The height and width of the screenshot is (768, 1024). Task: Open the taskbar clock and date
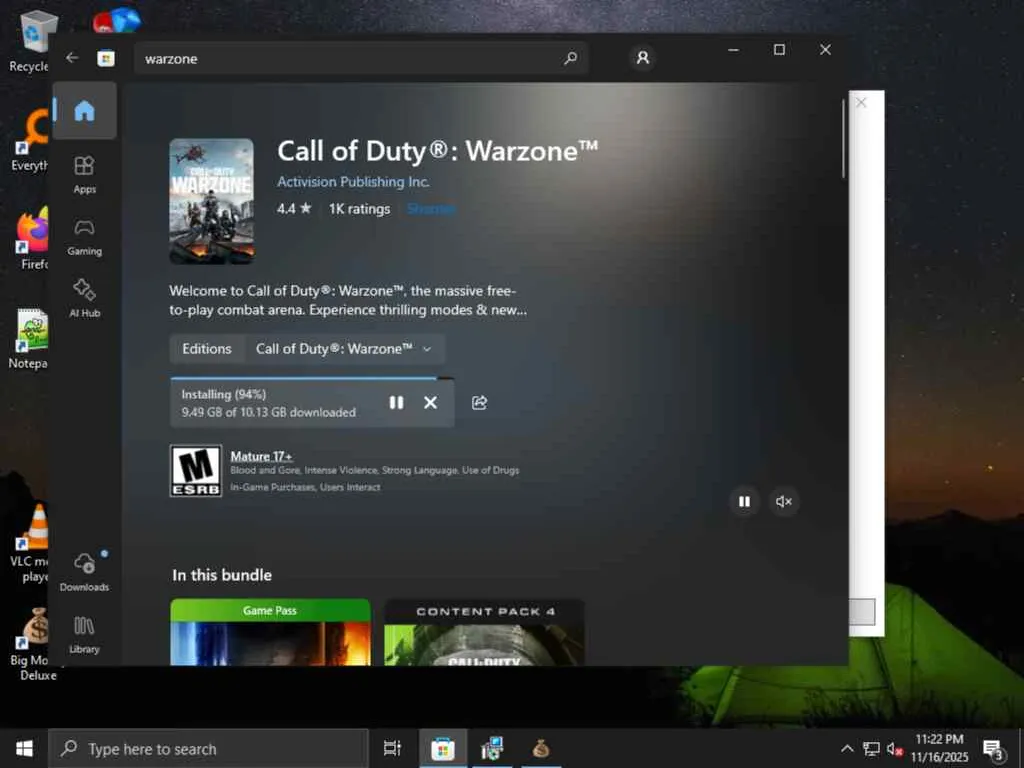pyautogui.click(x=939, y=748)
